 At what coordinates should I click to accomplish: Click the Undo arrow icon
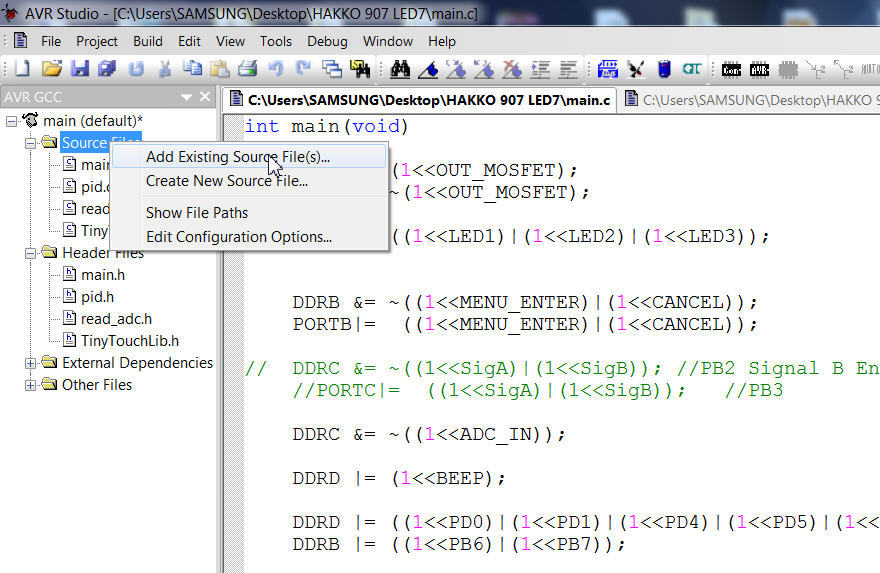[276, 69]
